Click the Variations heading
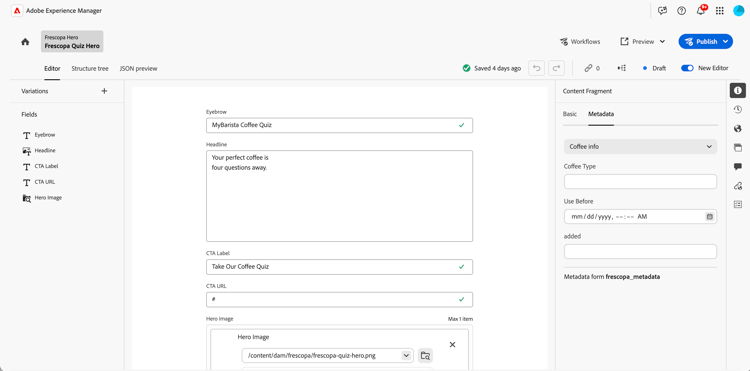Image resolution: width=750 pixels, height=371 pixels. click(35, 91)
